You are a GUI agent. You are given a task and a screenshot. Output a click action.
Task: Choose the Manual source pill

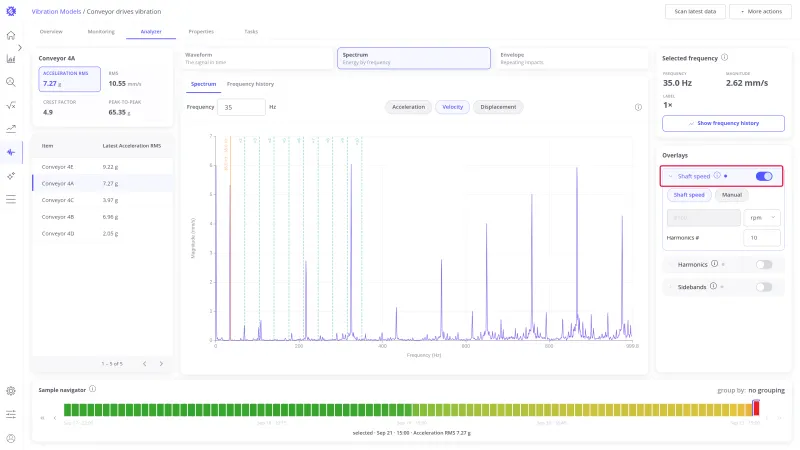coord(732,195)
